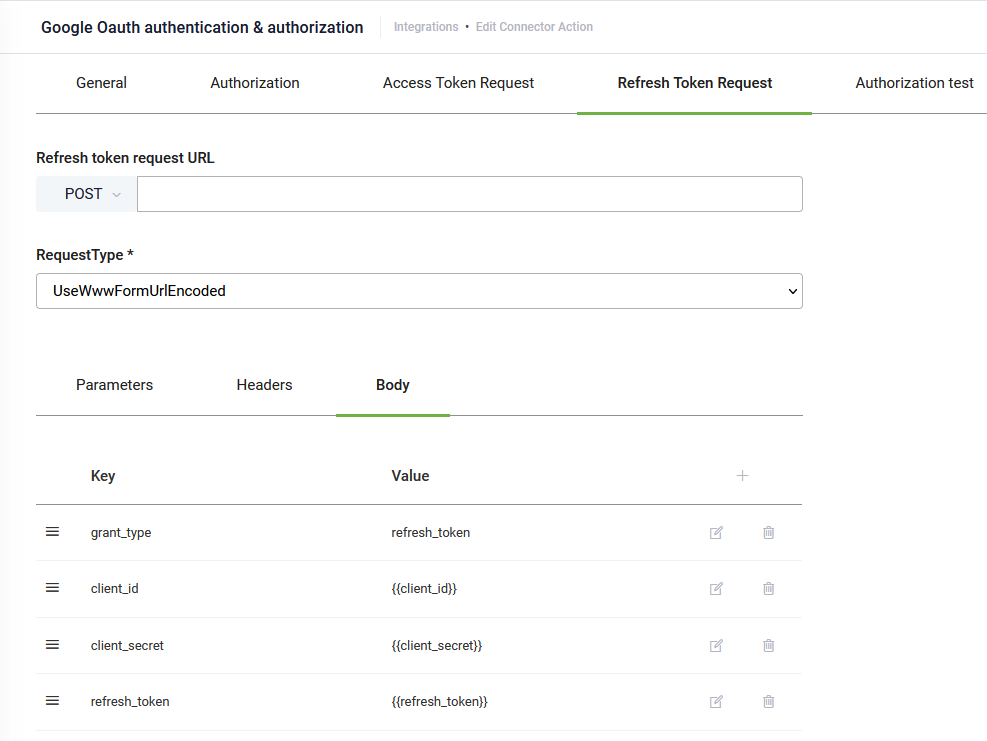Focus the refresh token request URL field
The width and height of the screenshot is (987, 741).
[470, 194]
